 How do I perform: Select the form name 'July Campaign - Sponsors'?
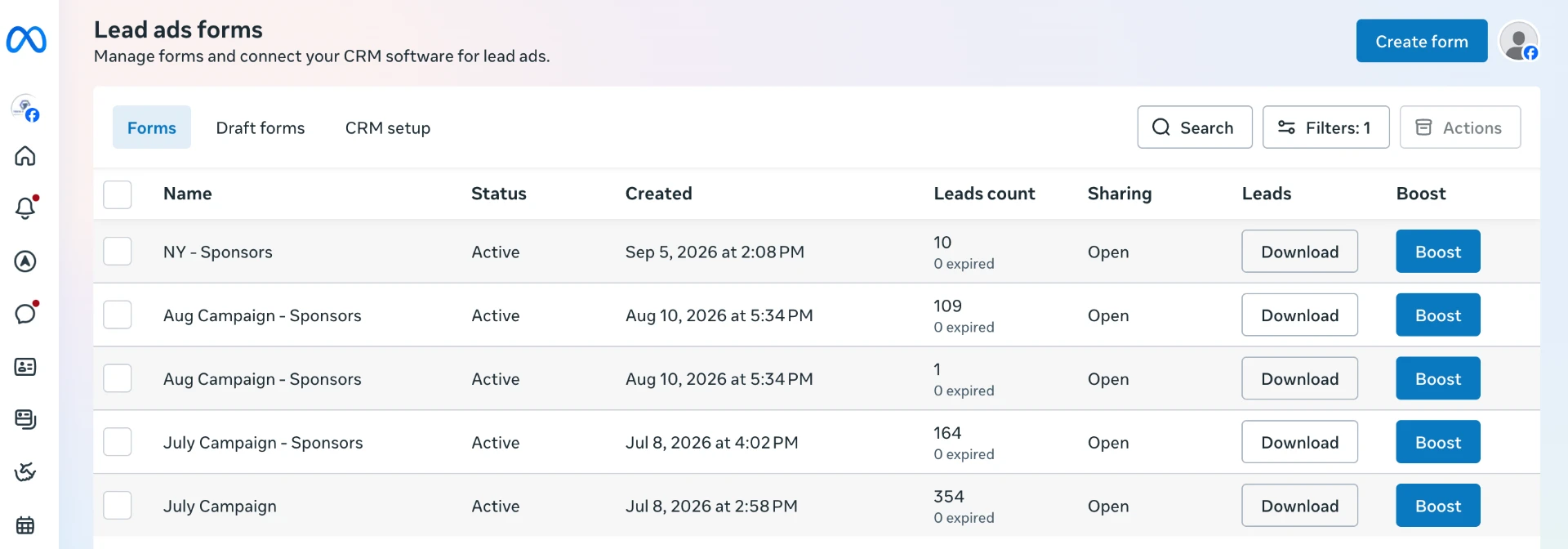263,443
